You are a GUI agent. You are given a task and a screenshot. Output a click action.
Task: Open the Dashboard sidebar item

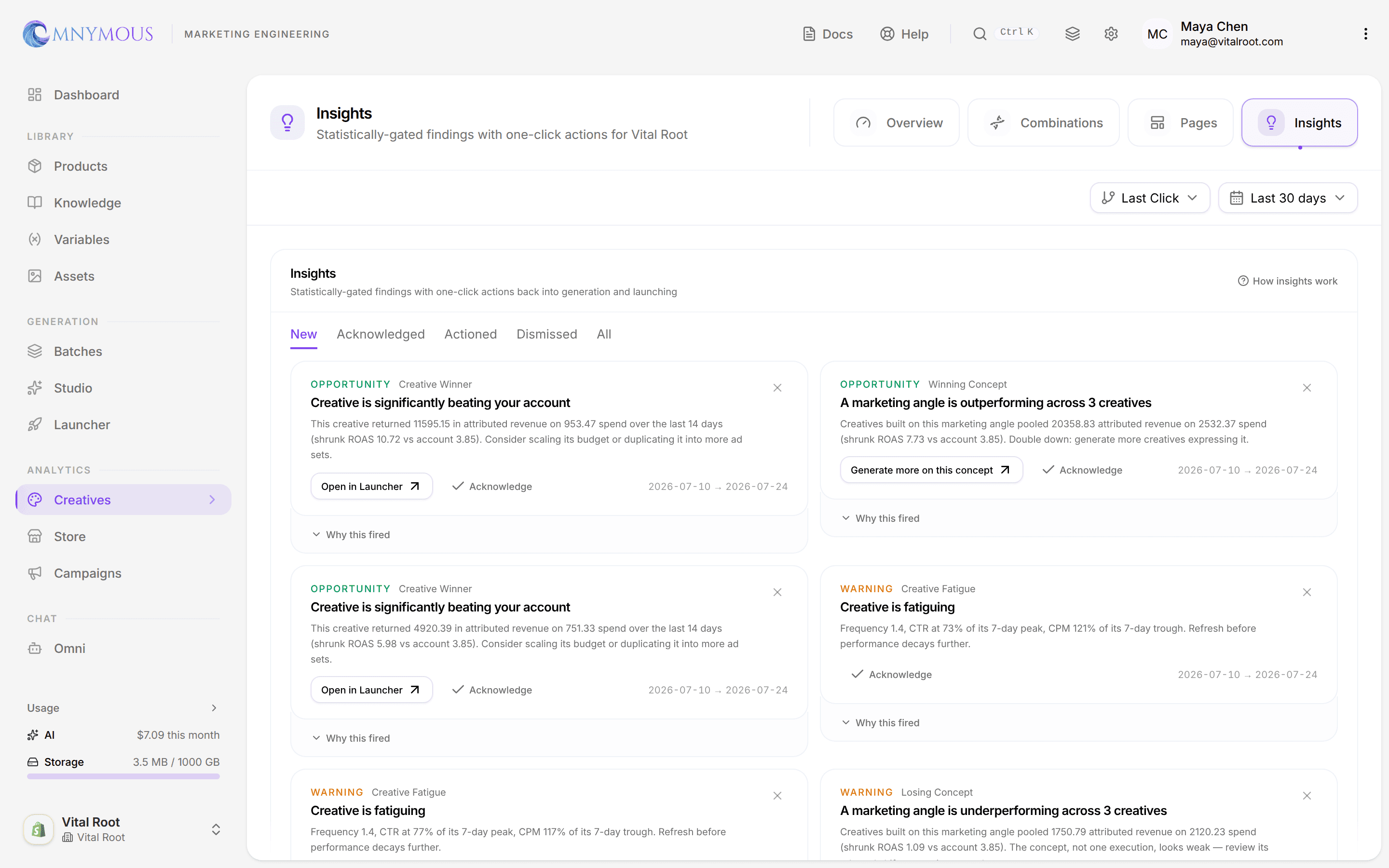[x=123, y=95]
